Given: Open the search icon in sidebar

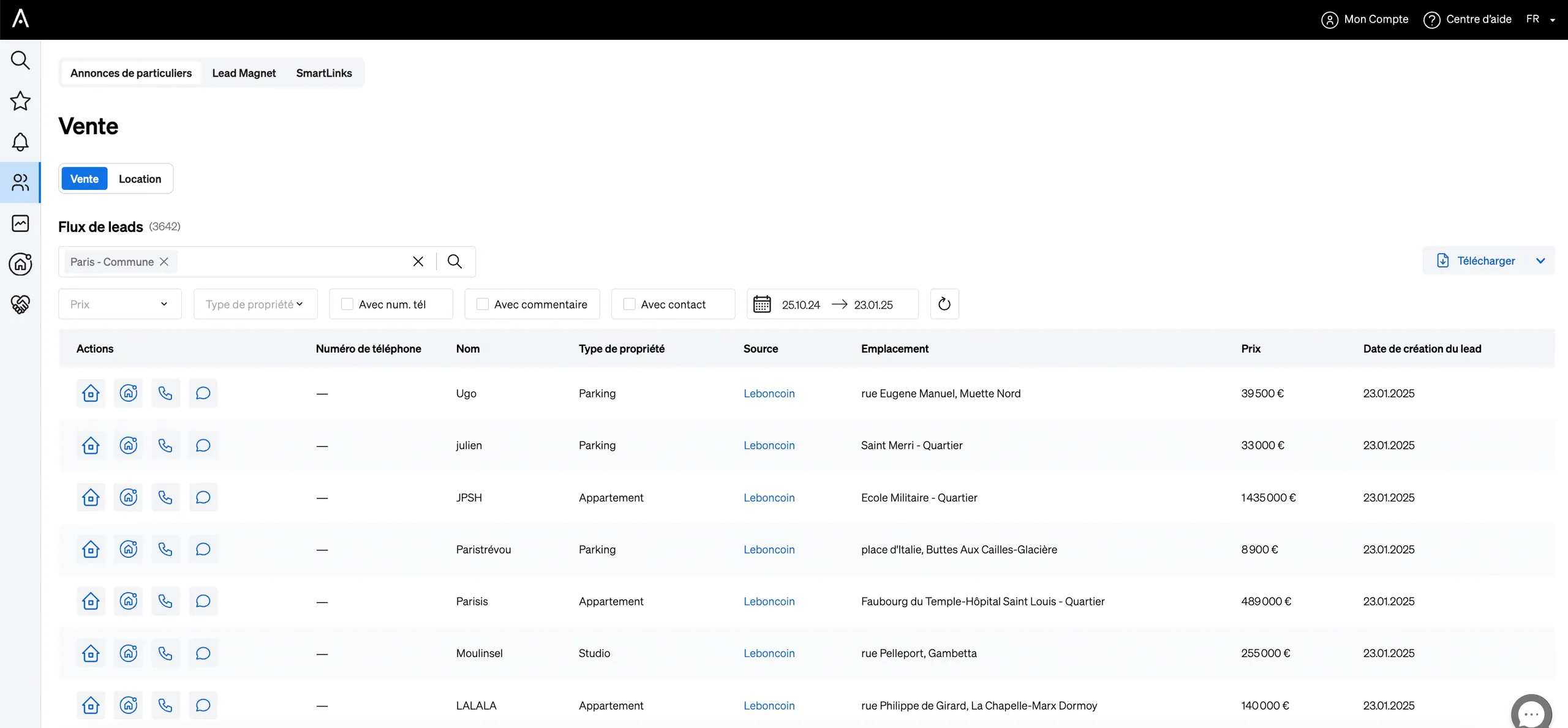Looking at the screenshot, I should point(20,60).
